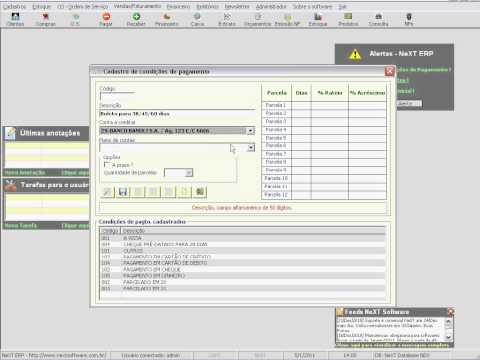Open the Consulta toolbar icon
480x360 pixels.
379,19
